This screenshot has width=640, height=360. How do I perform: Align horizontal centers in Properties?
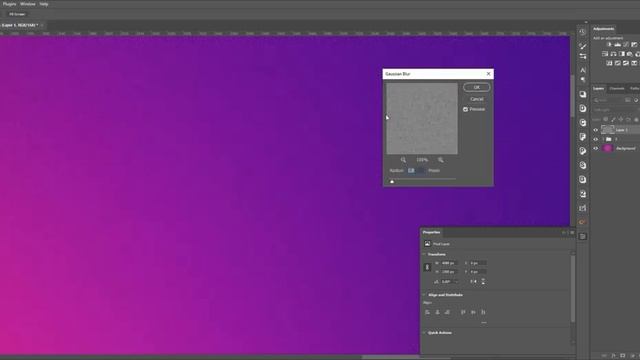[437, 312]
